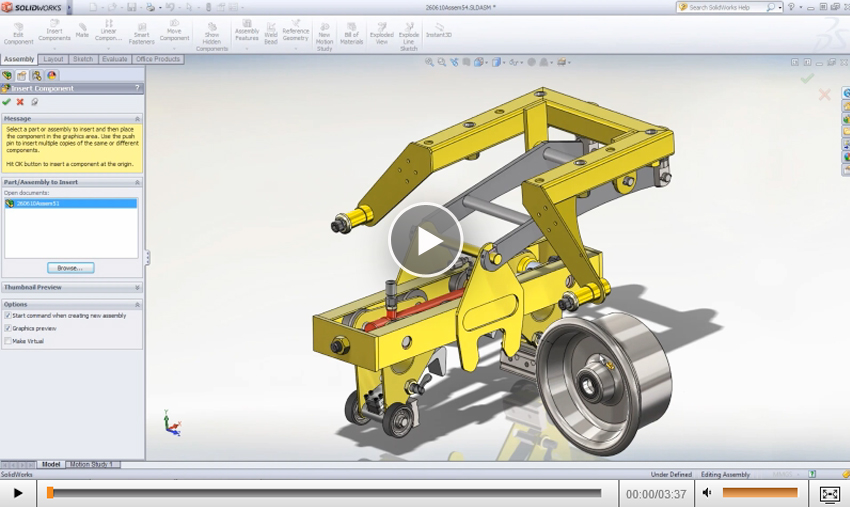Toggle Start command when creating new assembly
Screen dimensions: 850x507
(8, 315)
